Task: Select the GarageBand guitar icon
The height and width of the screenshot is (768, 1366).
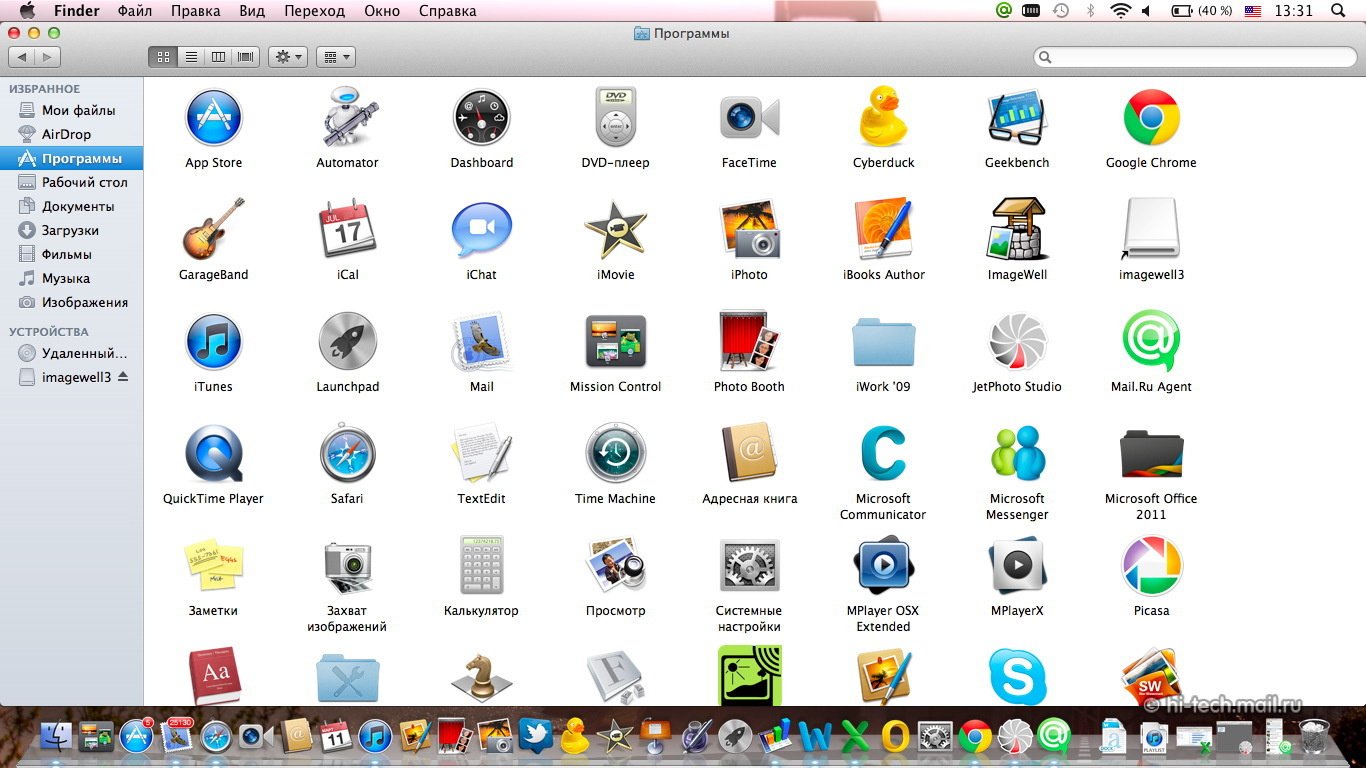Action: pyautogui.click(x=214, y=230)
